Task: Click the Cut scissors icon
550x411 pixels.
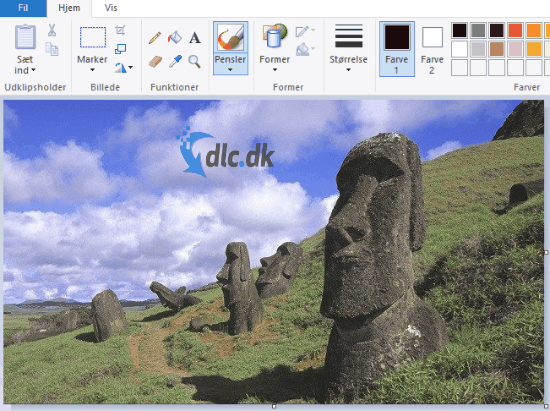Action: [x=52, y=31]
